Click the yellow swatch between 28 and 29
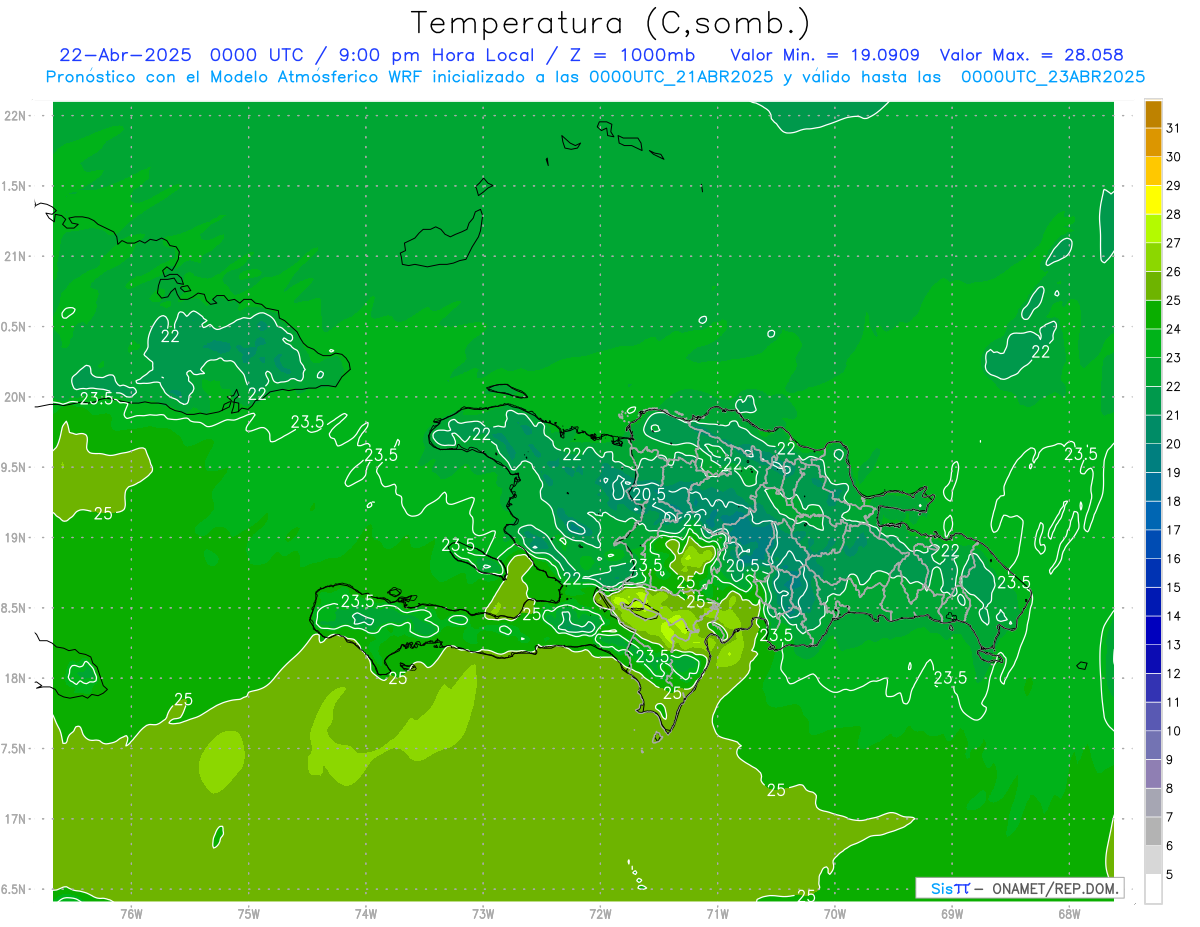Image resolution: width=1200 pixels, height=927 pixels. 1153,200
